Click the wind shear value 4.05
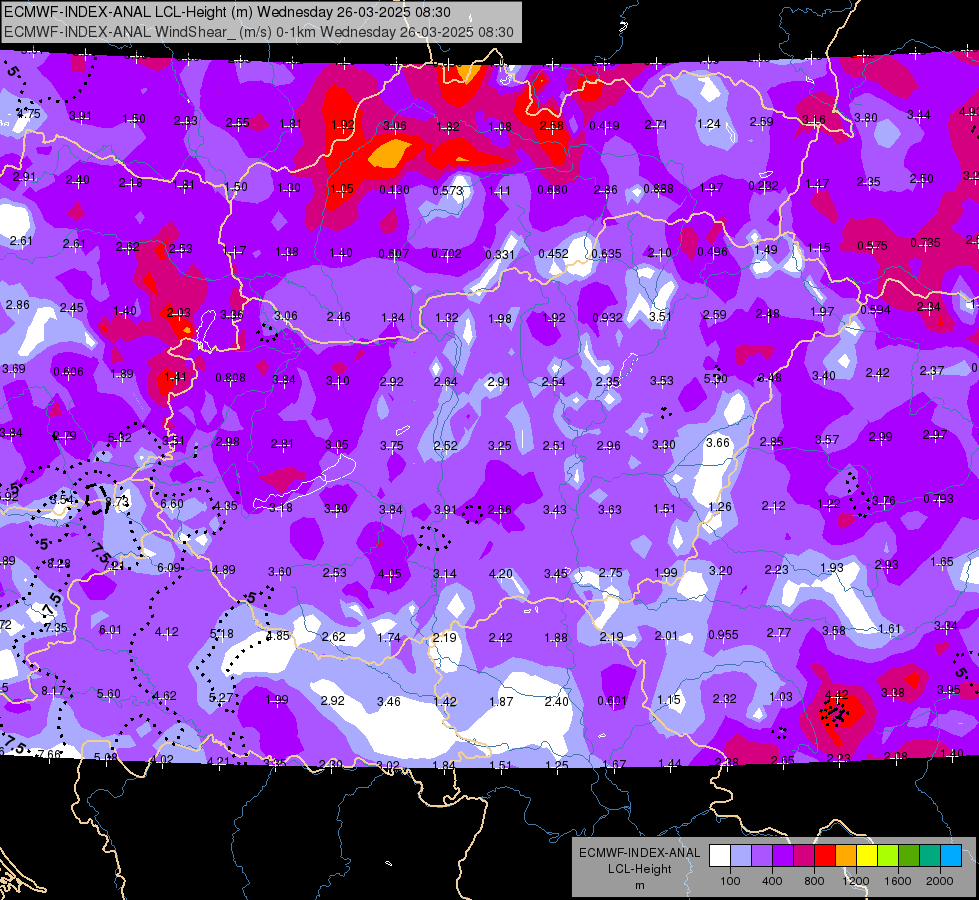Image resolution: width=979 pixels, height=900 pixels. click(x=390, y=573)
